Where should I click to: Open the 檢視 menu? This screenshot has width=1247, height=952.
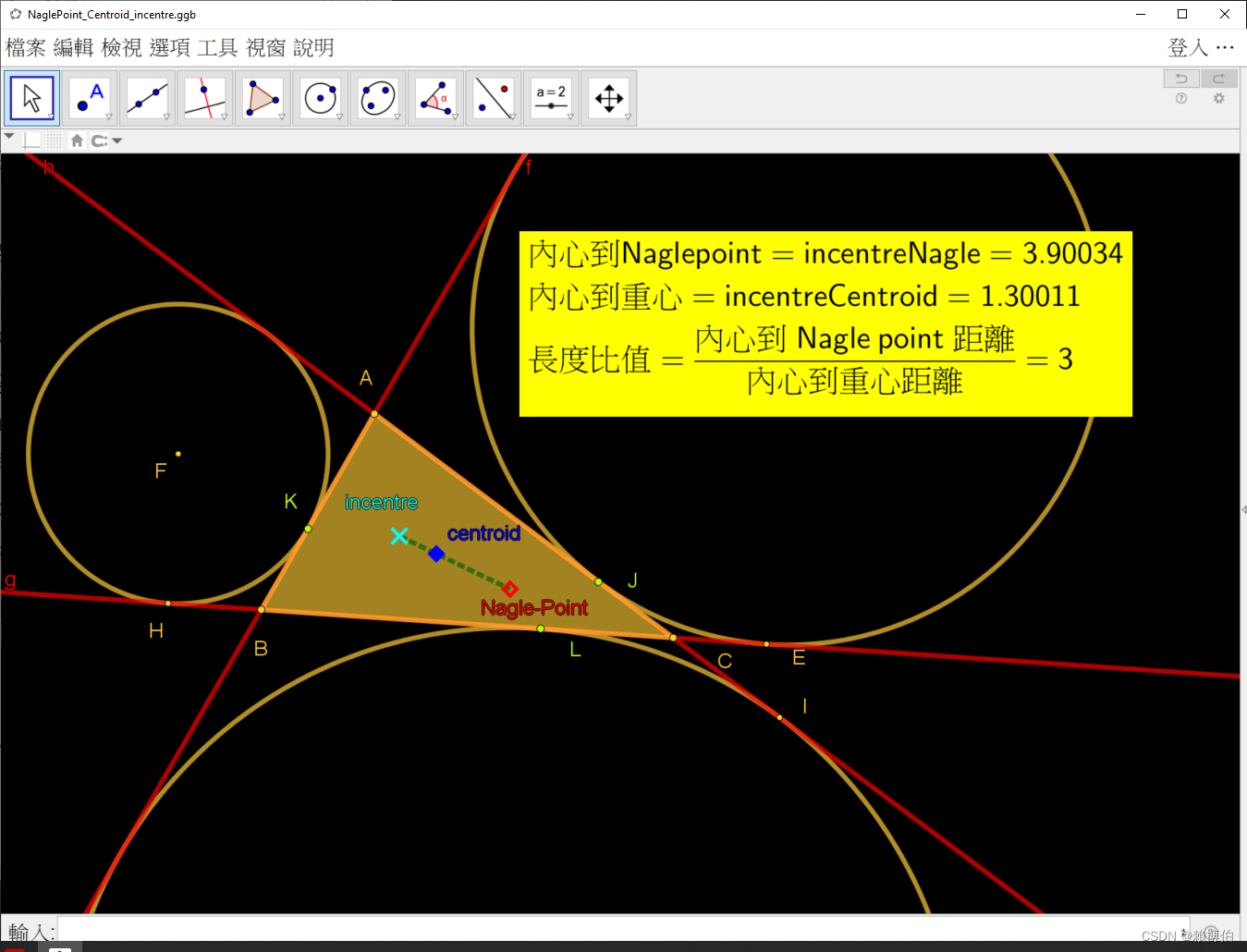click(122, 48)
